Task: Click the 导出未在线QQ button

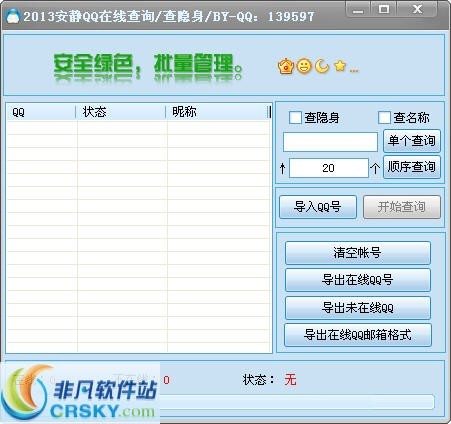Action: coord(358,308)
